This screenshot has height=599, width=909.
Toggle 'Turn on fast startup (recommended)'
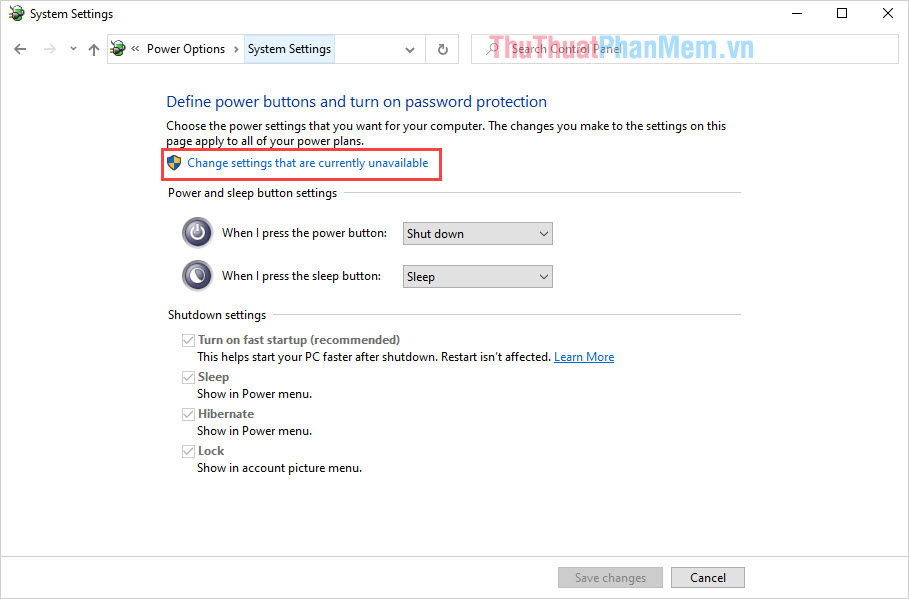188,339
